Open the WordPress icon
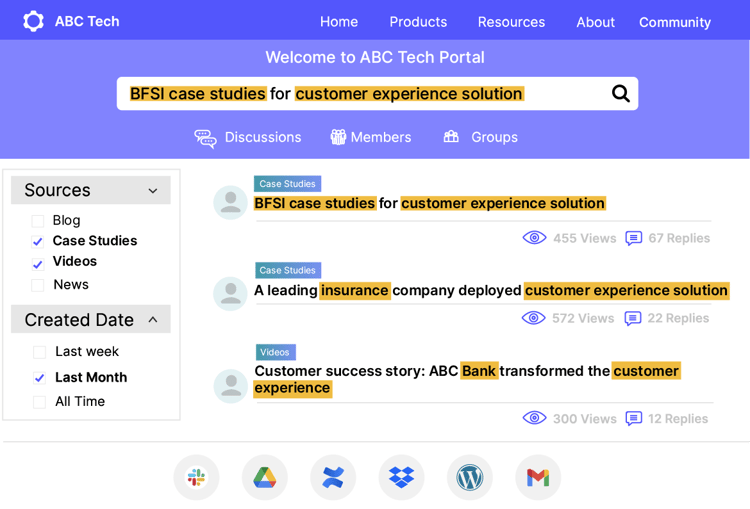Viewport: 750px width, 509px height. 470,477
